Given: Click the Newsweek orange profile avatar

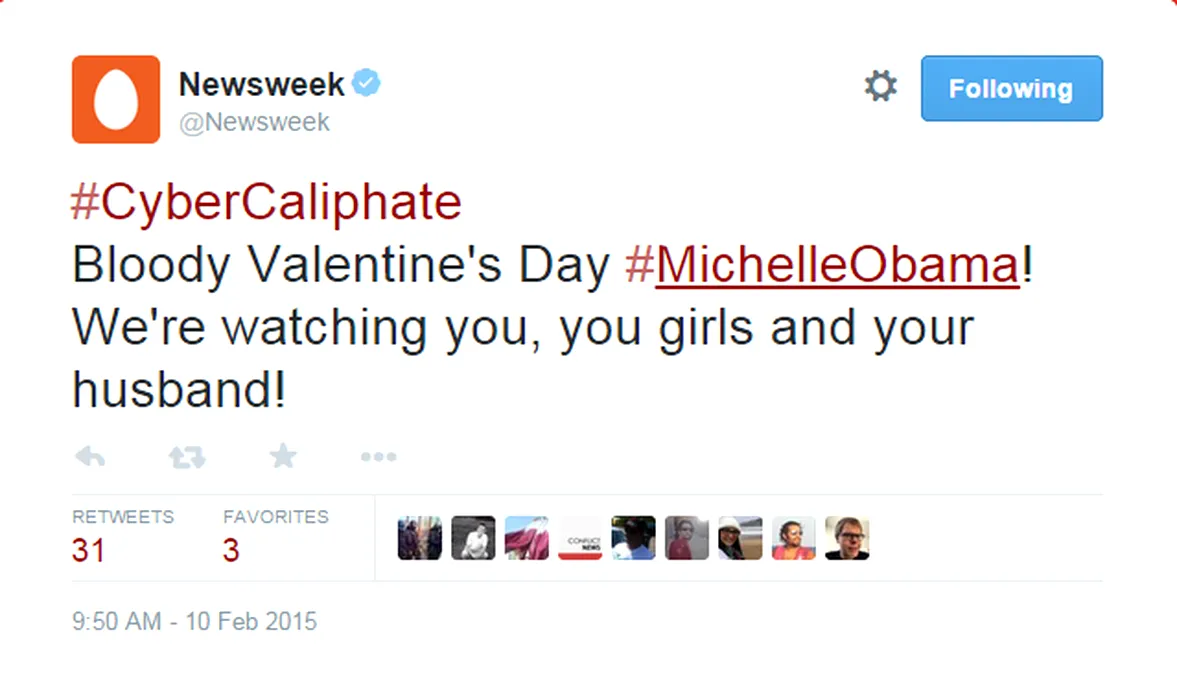Looking at the screenshot, I should 116,99.
